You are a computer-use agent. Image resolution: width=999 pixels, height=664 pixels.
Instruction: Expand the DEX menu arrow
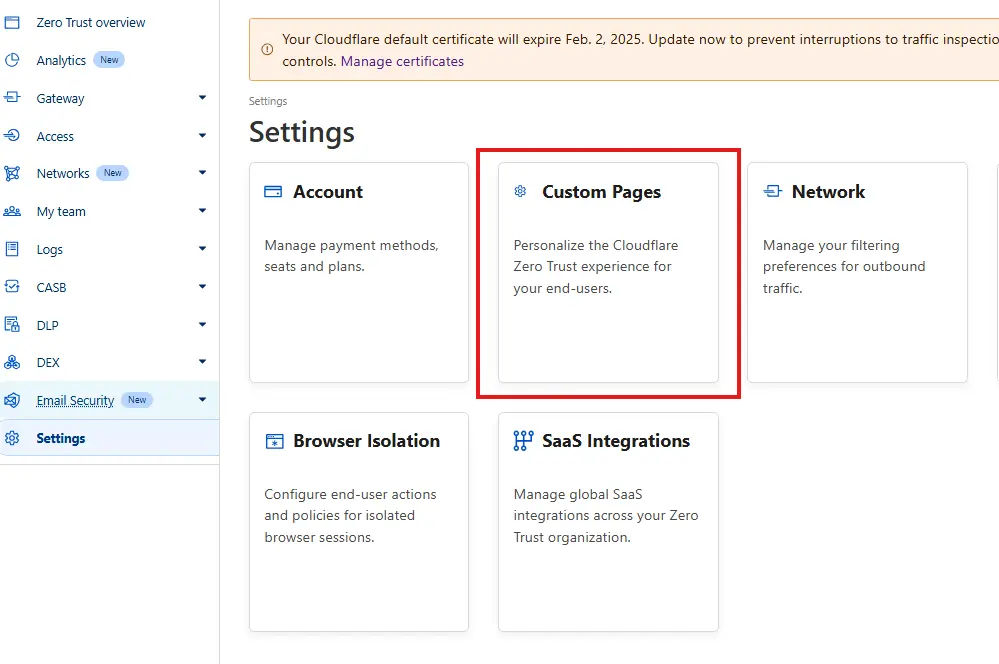[202, 361]
